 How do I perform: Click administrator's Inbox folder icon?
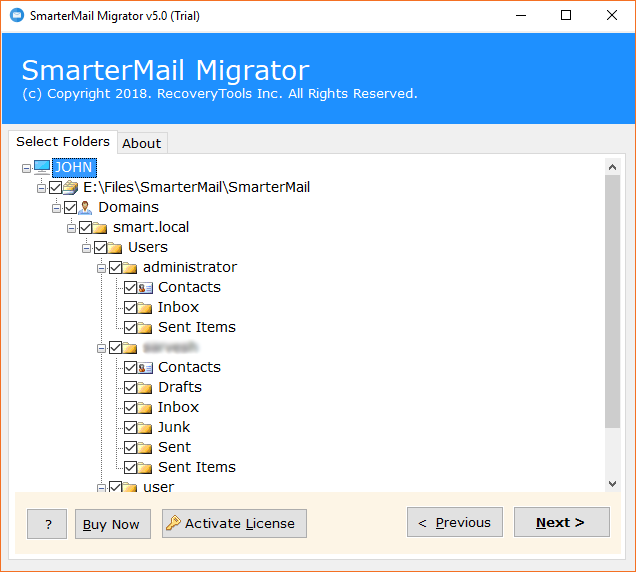pos(145,308)
